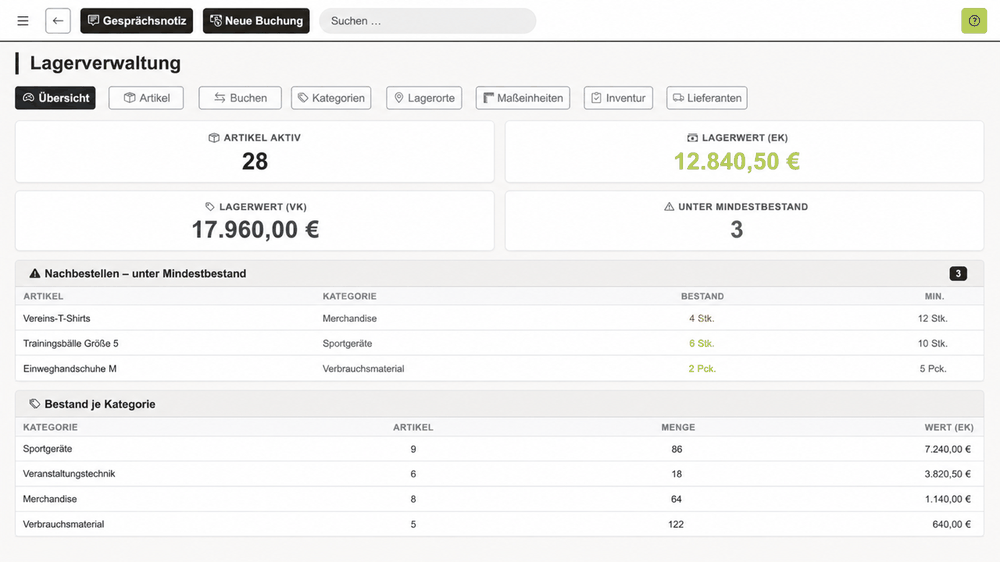
Task: Click the Wert value 7.240,00 €
Action: 948,449
